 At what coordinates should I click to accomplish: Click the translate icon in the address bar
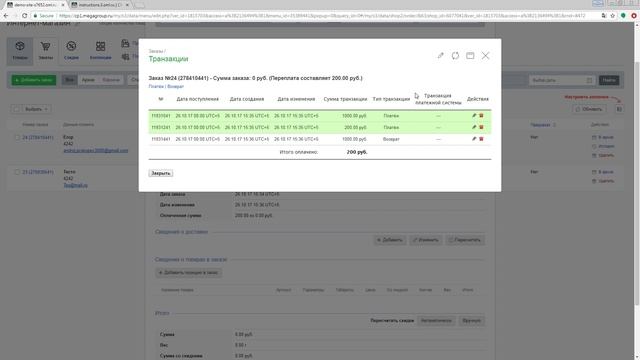point(604,16)
